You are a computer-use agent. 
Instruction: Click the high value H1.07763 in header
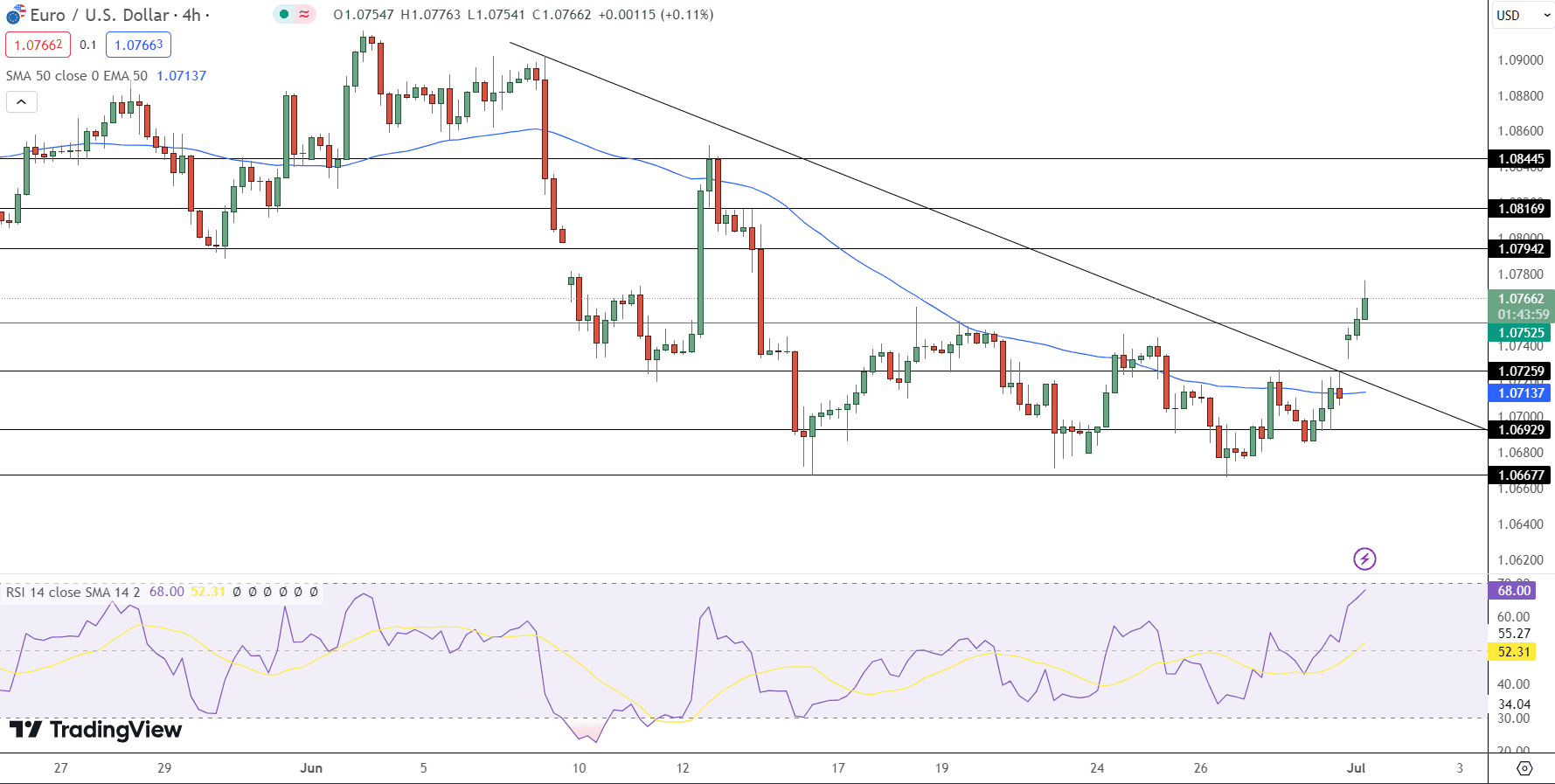coord(430,15)
